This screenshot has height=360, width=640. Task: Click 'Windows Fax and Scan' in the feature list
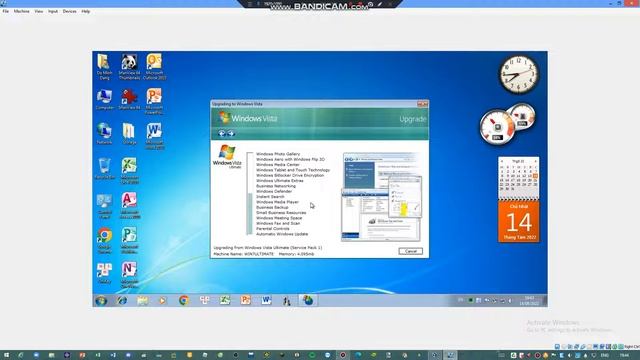pos(278,223)
